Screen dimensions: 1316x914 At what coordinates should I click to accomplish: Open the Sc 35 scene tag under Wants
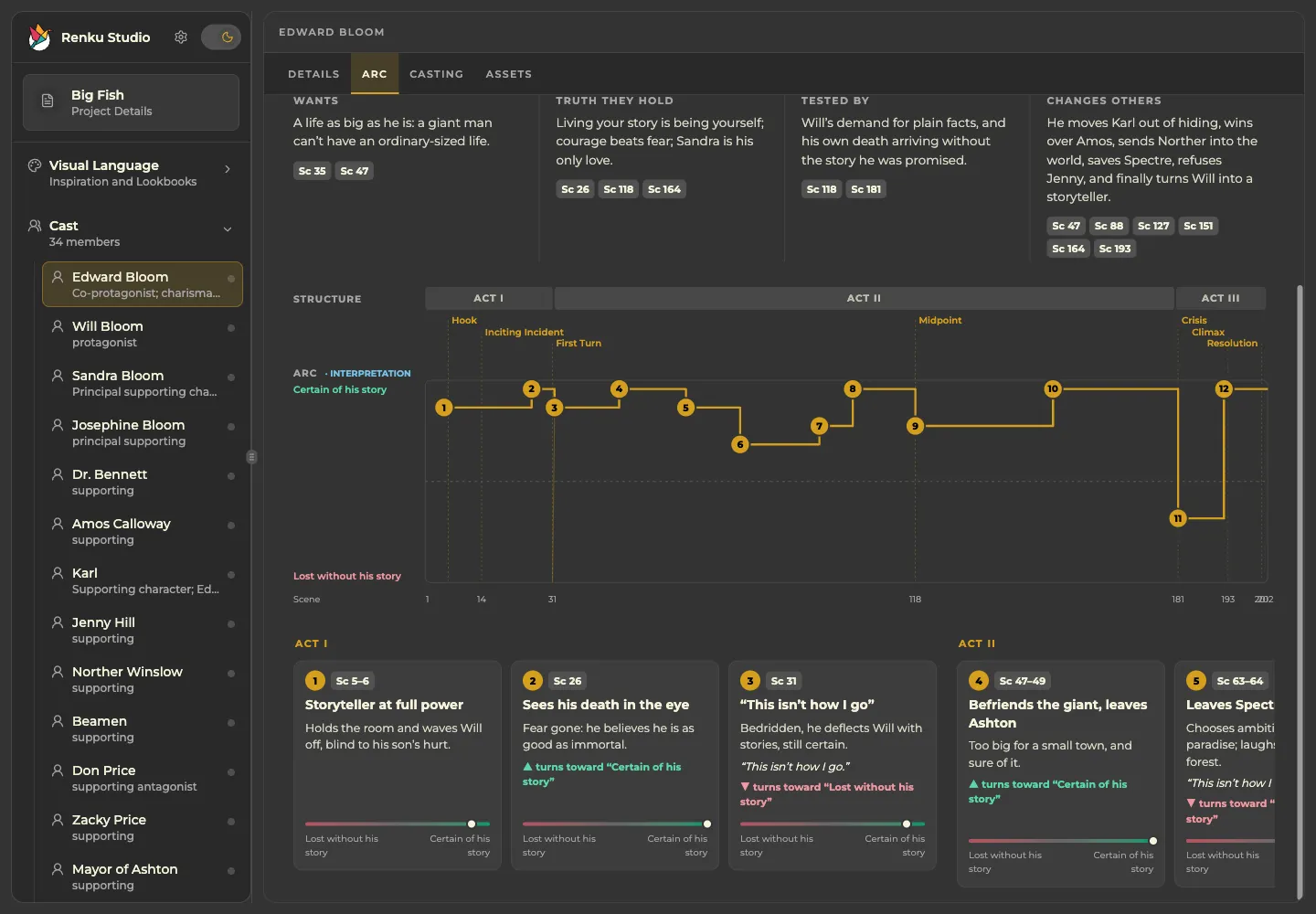(x=313, y=171)
